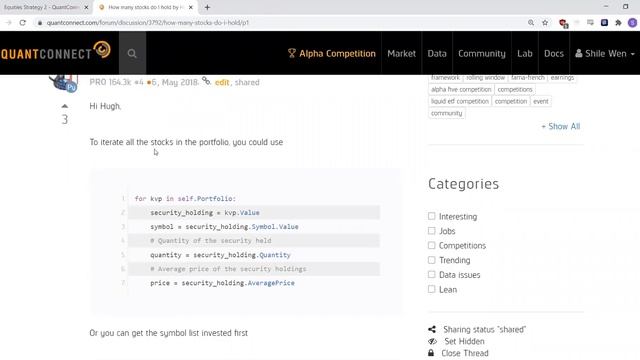Reload the page in the browser
Image resolution: width=640 pixels, height=360 pixels.
(22, 23)
